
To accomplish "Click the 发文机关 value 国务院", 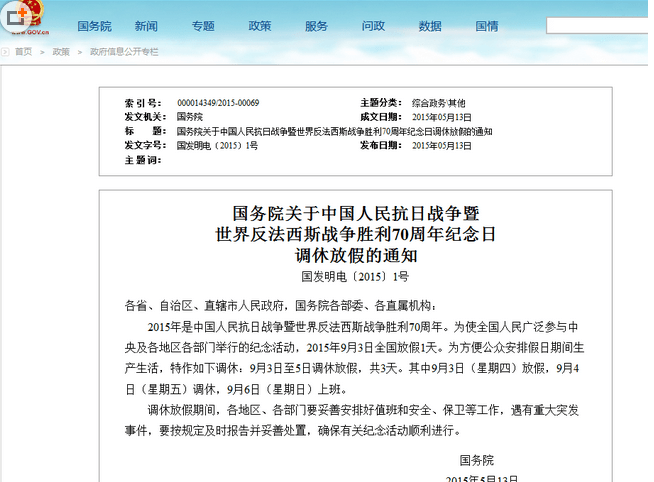I will 190,117.
